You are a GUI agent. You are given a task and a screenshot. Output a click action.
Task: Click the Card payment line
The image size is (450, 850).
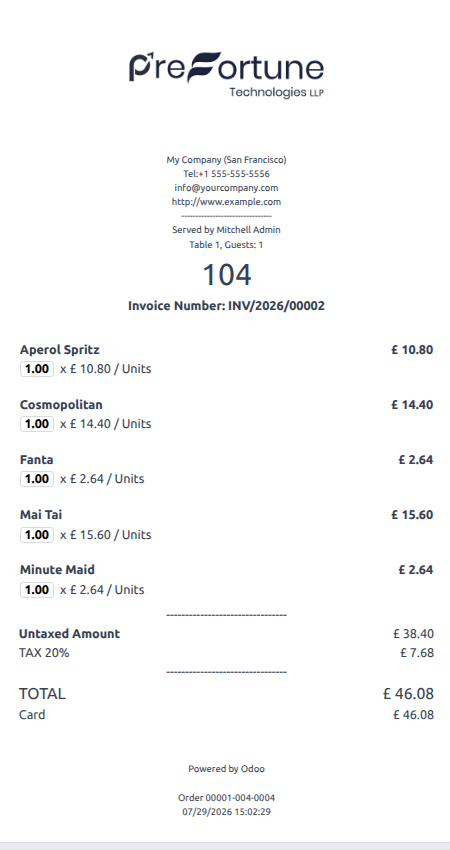[226, 714]
